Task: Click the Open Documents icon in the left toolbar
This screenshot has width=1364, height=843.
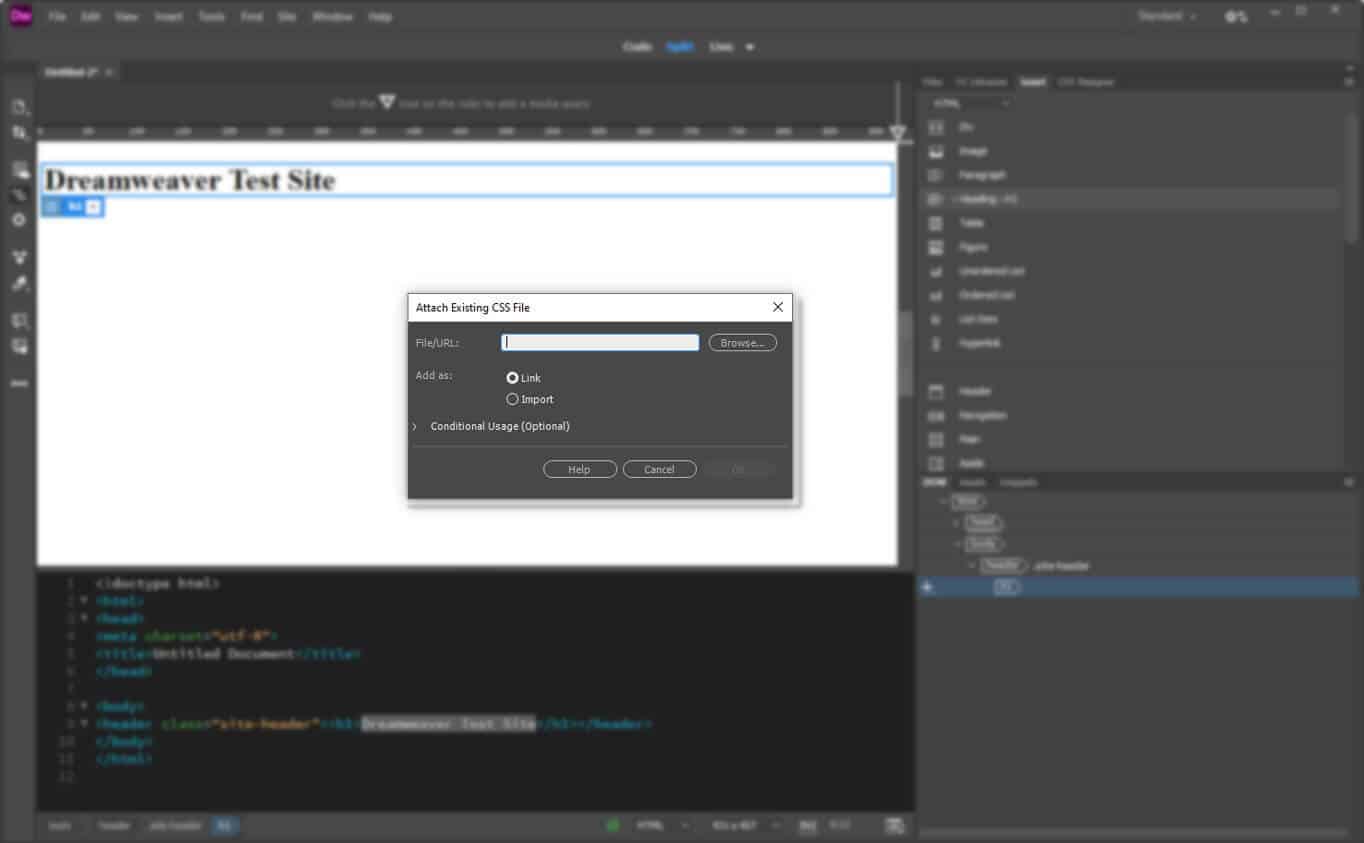Action: tap(20, 107)
